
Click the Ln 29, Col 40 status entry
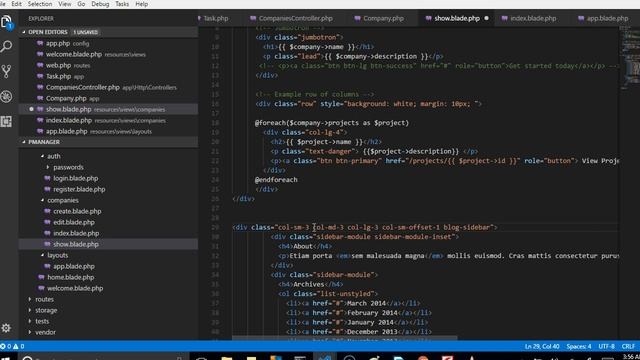(542, 347)
